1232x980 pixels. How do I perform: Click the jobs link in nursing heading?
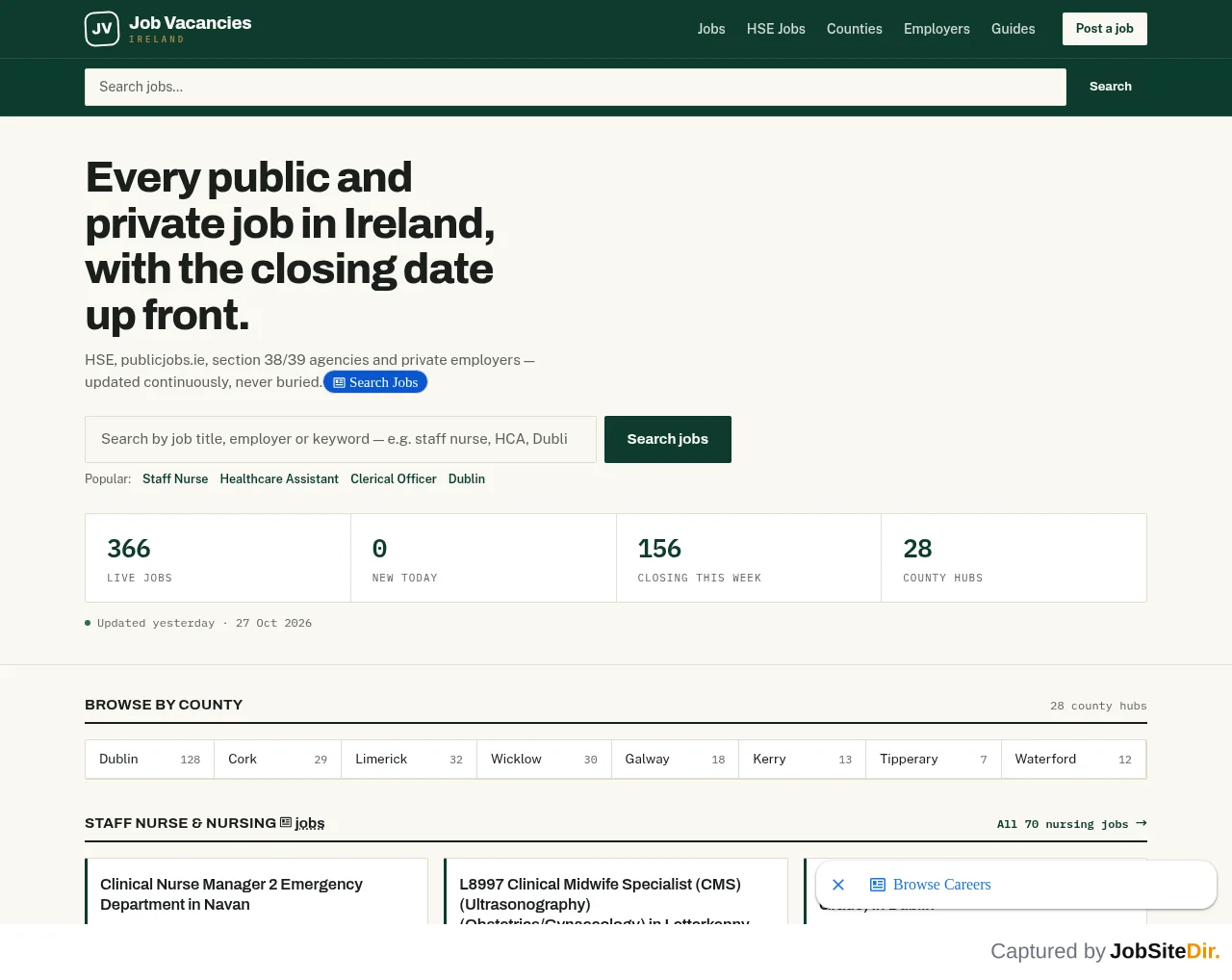tap(302, 823)
